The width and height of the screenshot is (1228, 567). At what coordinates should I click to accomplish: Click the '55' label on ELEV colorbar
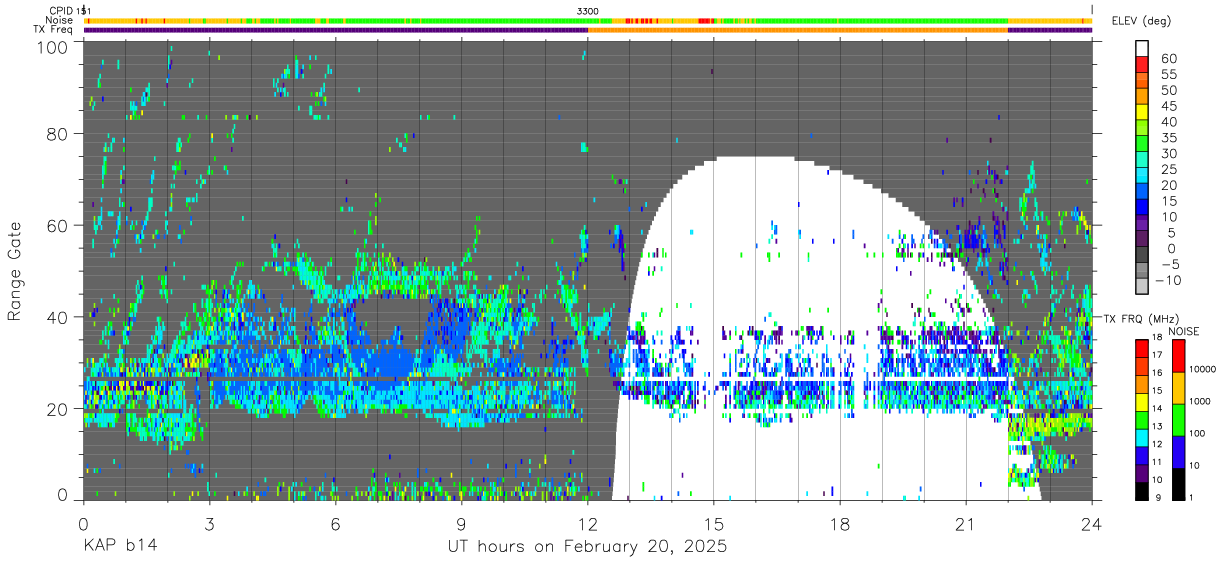(x=1168, y=74)
